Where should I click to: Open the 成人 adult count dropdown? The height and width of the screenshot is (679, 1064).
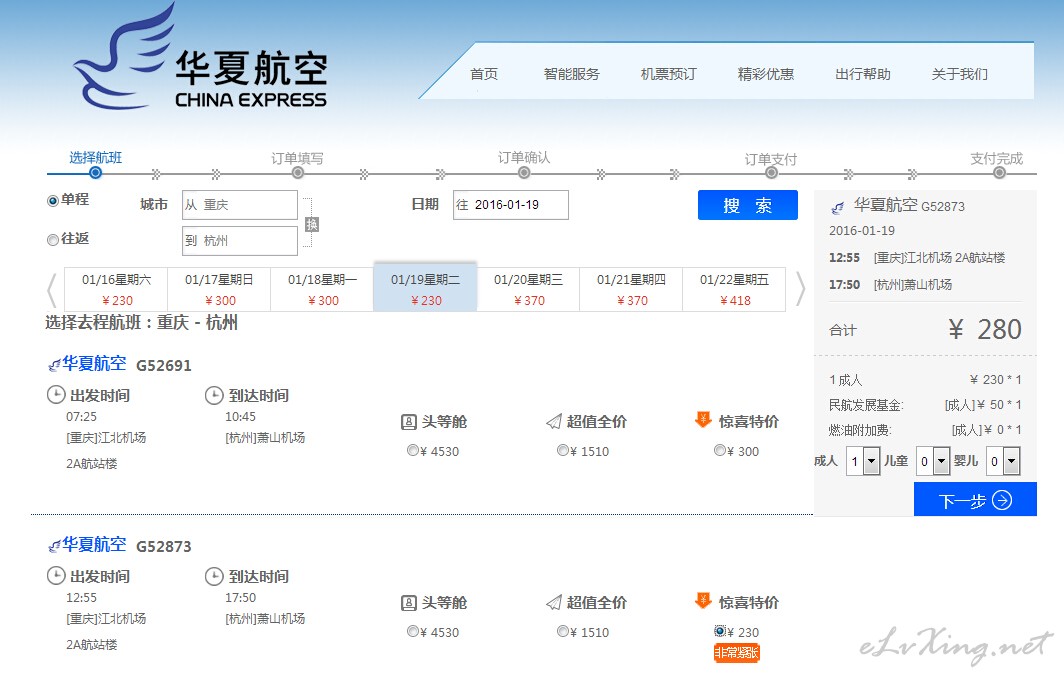coord(862,461)
